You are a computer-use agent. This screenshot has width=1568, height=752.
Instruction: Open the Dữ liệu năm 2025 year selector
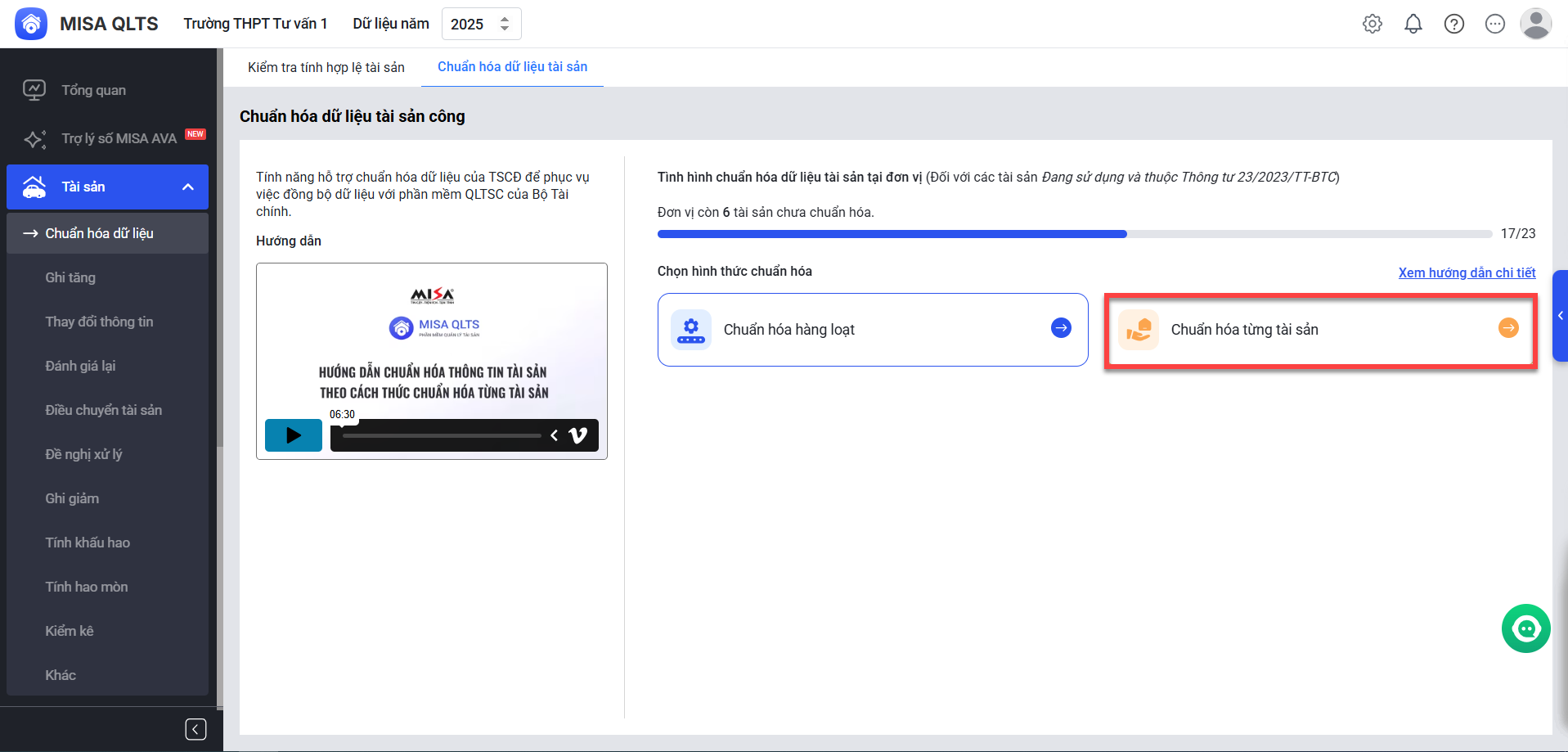click(x=481, y=25)
